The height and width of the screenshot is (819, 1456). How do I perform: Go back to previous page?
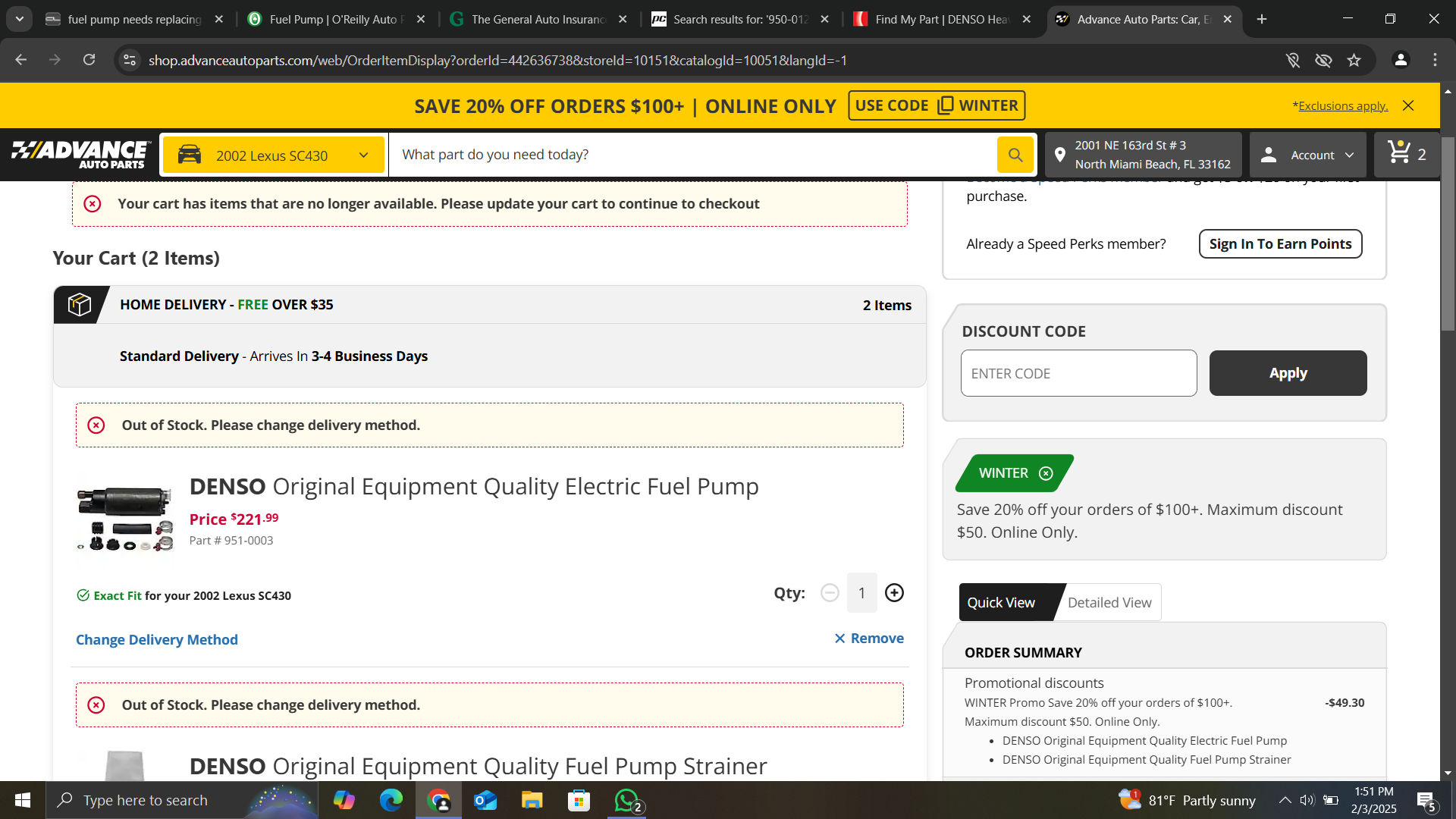20,60
